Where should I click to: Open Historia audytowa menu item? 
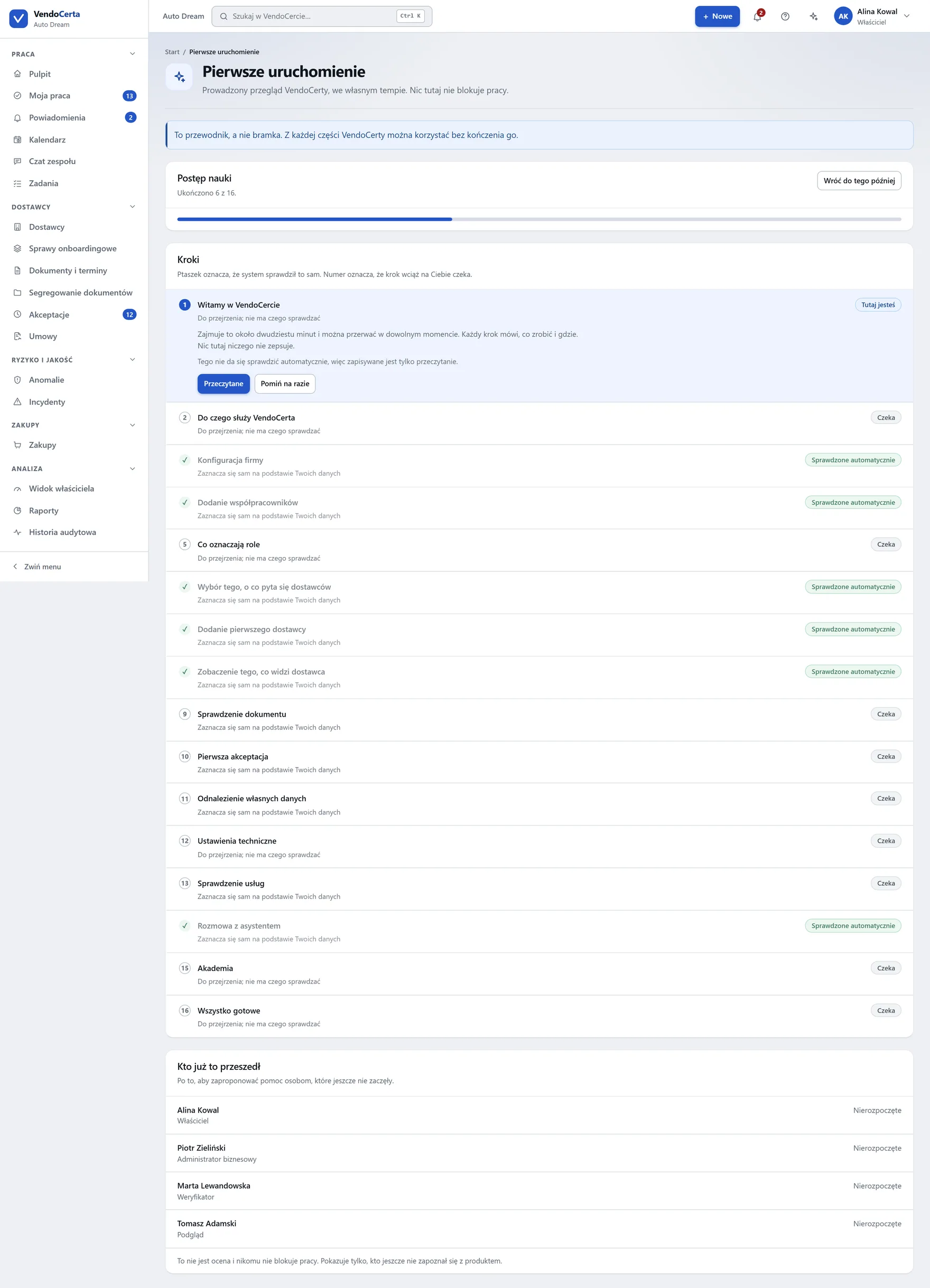coord(74,532)
